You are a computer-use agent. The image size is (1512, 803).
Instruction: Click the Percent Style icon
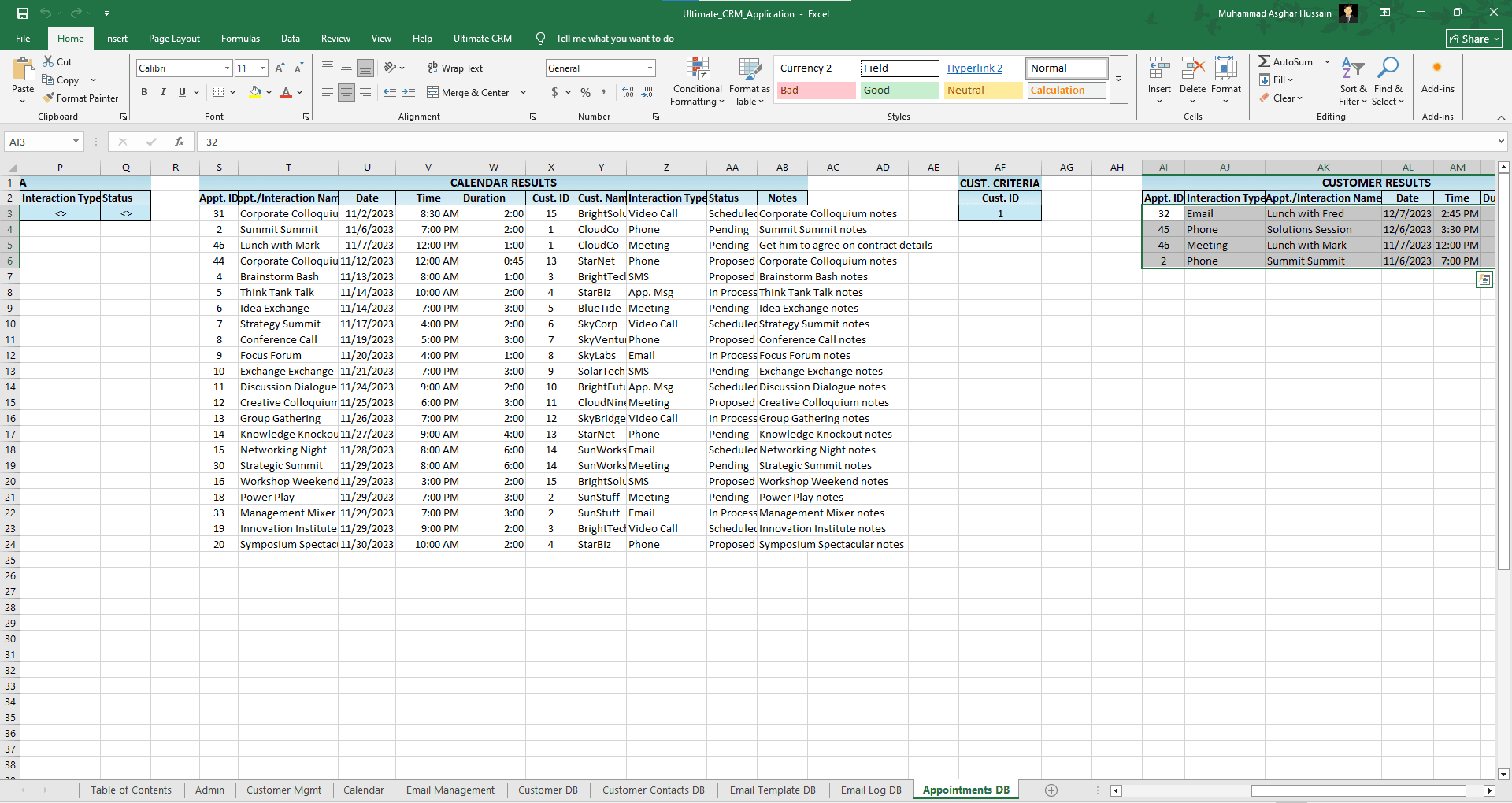(585, 93)
